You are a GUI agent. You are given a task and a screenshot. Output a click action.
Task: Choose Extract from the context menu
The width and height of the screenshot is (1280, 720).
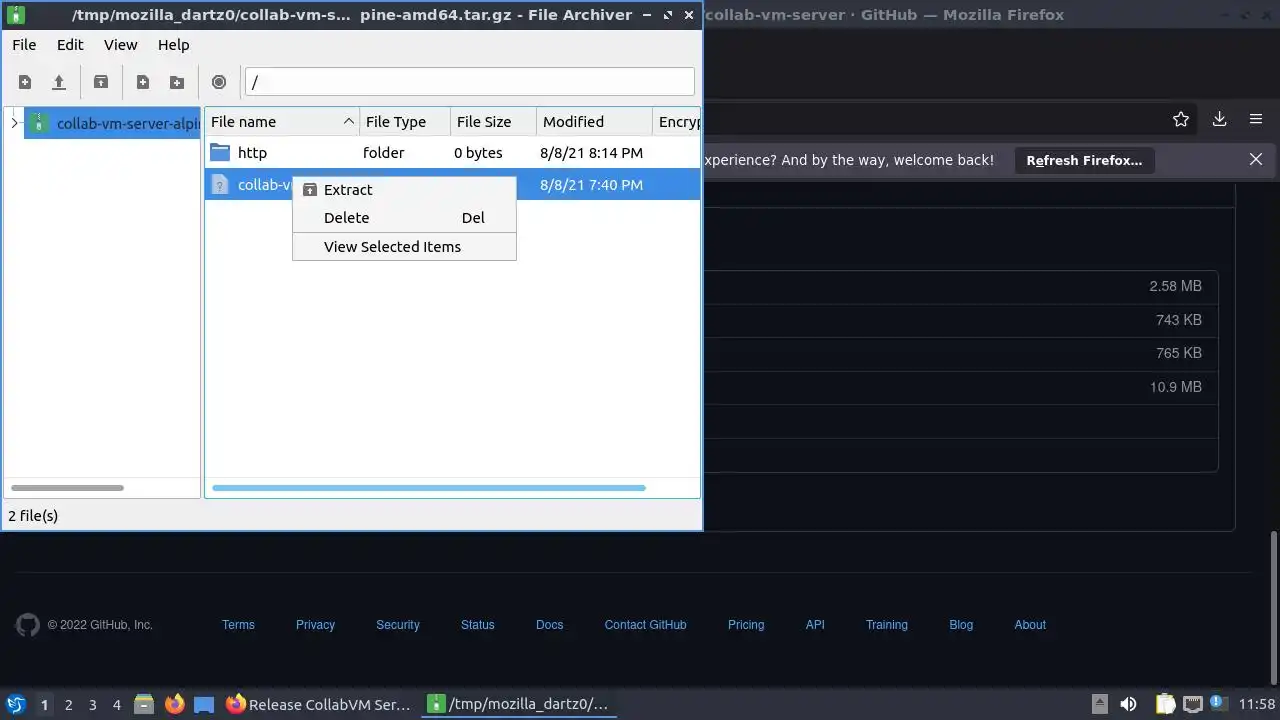point(404,190)
